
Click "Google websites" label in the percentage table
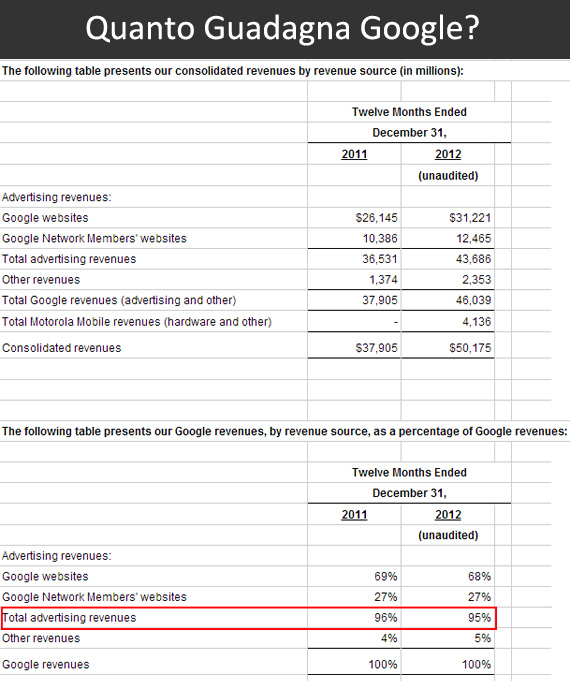45,576
